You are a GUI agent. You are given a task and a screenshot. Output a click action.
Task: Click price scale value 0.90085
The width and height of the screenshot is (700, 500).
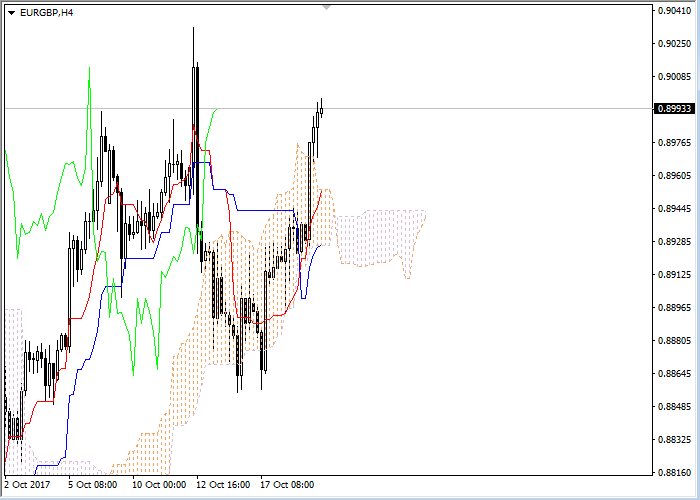pos(675,77)
